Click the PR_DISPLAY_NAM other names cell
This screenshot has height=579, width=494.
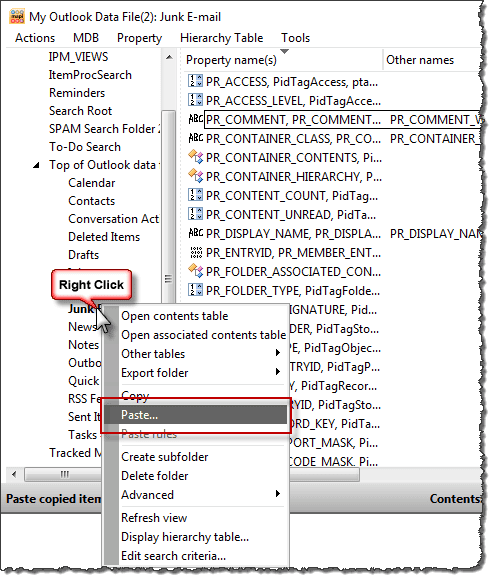pyautogui.click(x=436, y=234)
